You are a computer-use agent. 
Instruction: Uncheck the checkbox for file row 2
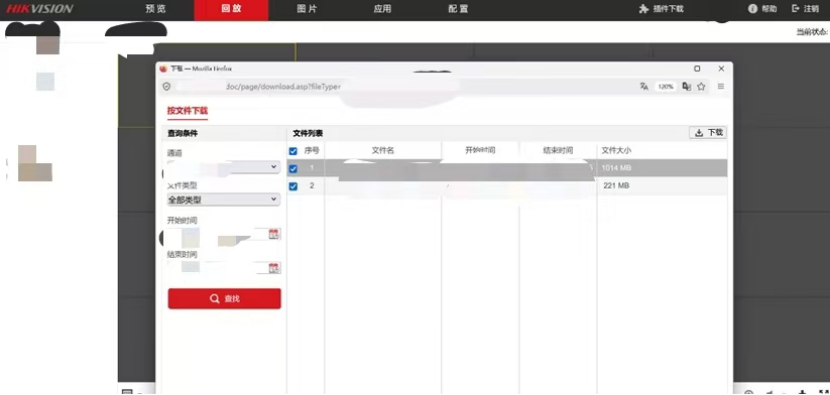coord(293,186)
